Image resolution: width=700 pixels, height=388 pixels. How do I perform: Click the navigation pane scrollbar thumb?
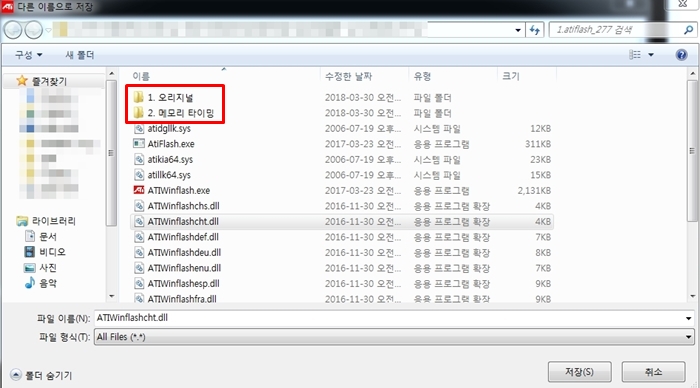click(x=111, y=153)
